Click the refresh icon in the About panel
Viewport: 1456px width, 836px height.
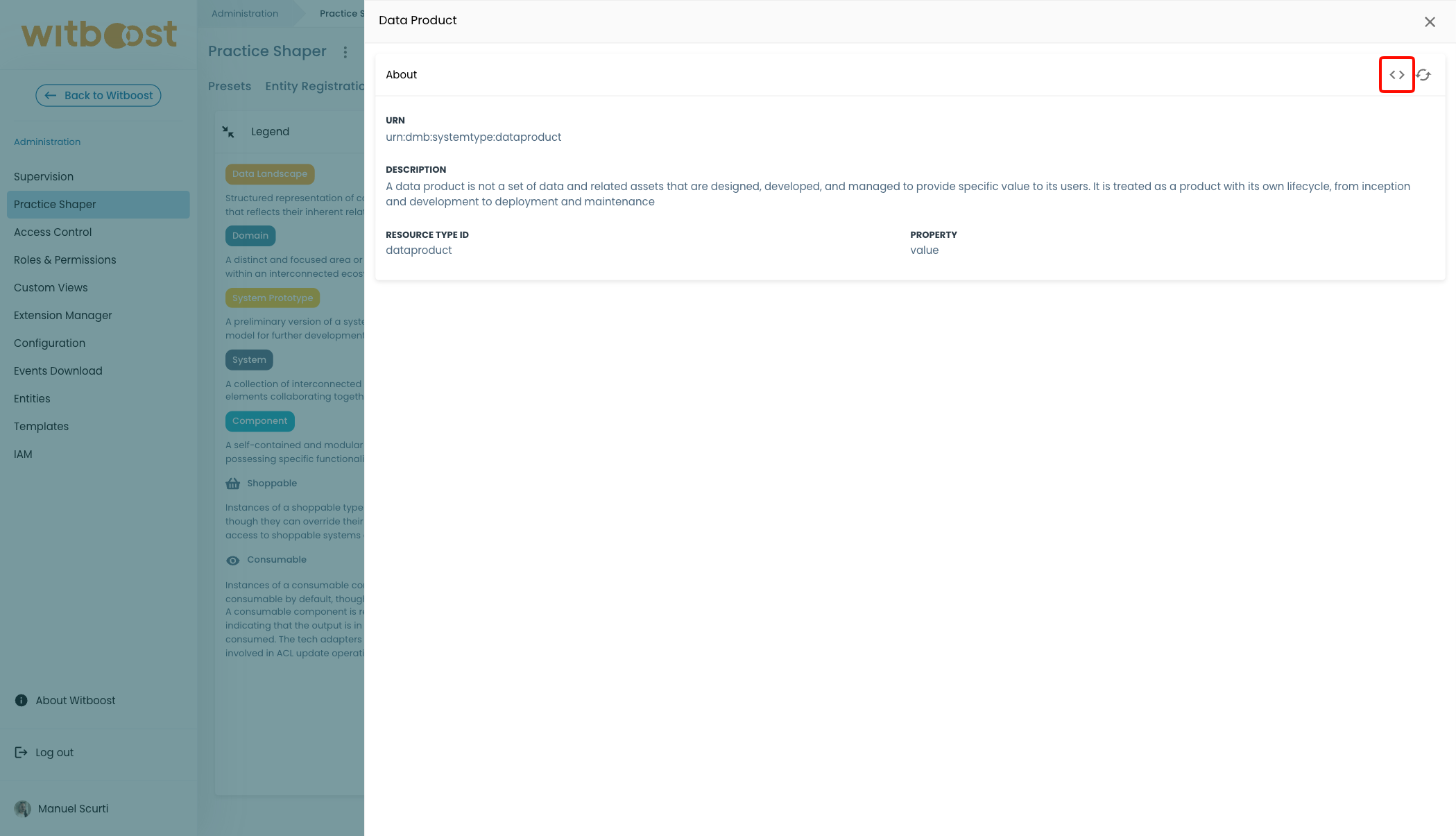pos(1424,74)
